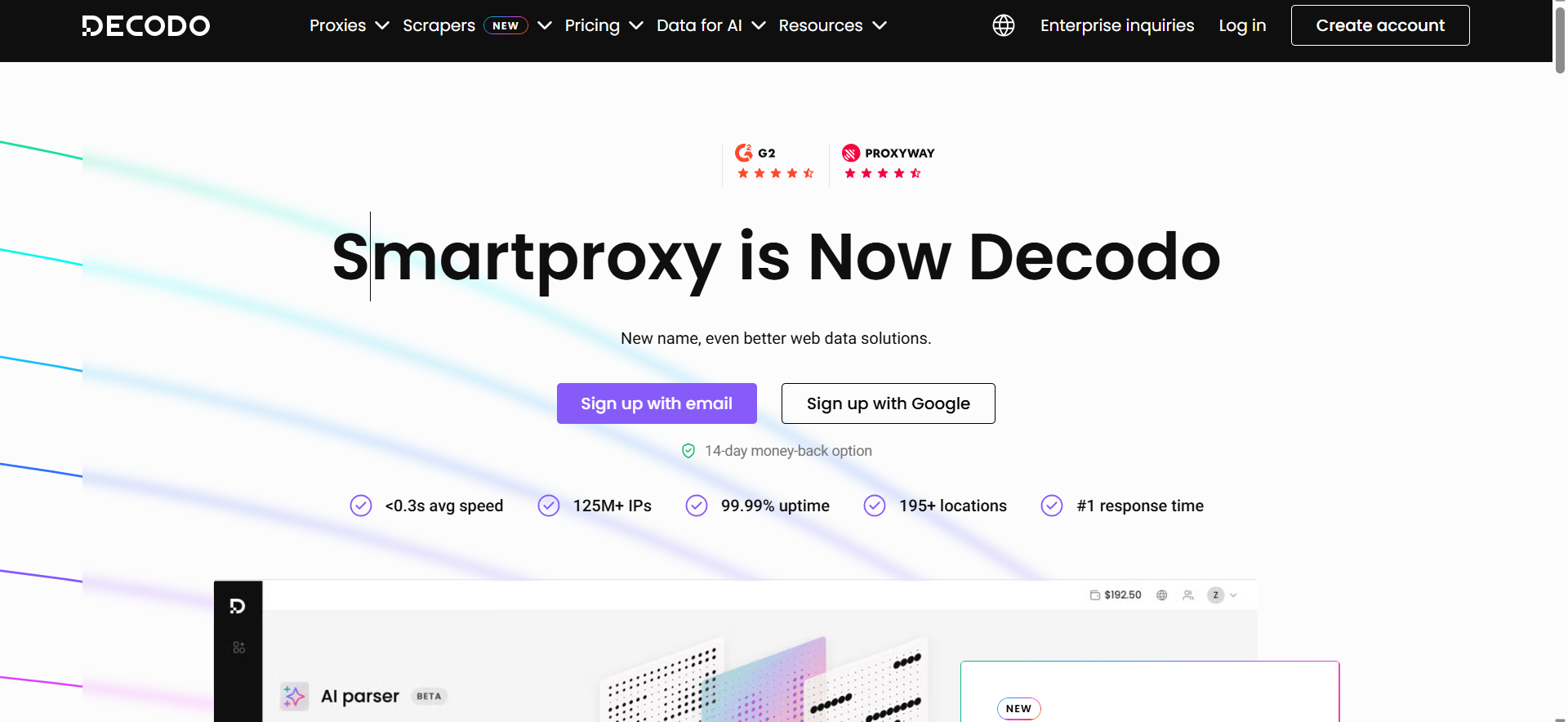This screenshot has height=722, width=1568.
Task: Click the Smartproxy is Now Decodo headline
Action: [x=776, y=257]
